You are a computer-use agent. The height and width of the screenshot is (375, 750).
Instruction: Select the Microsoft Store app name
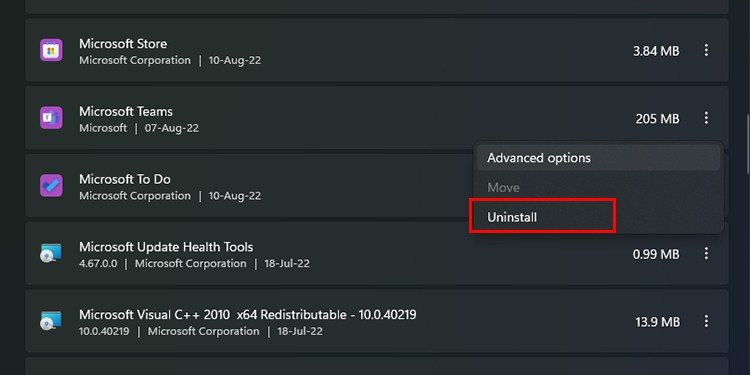[123, 44]
